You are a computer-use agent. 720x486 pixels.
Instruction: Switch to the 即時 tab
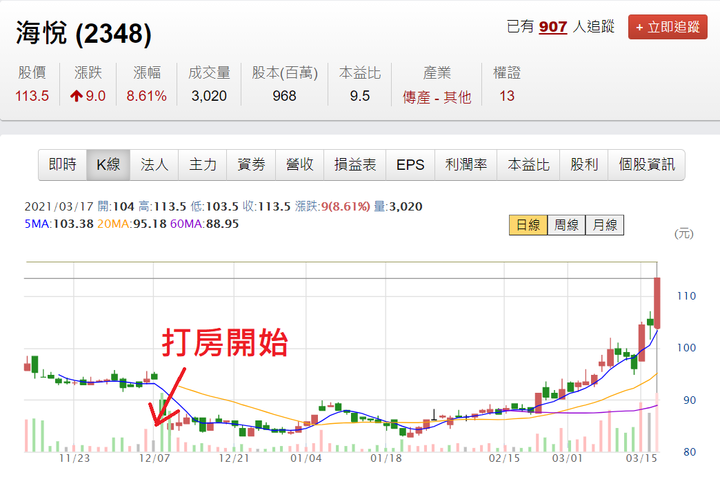click(x=62, y=164)
